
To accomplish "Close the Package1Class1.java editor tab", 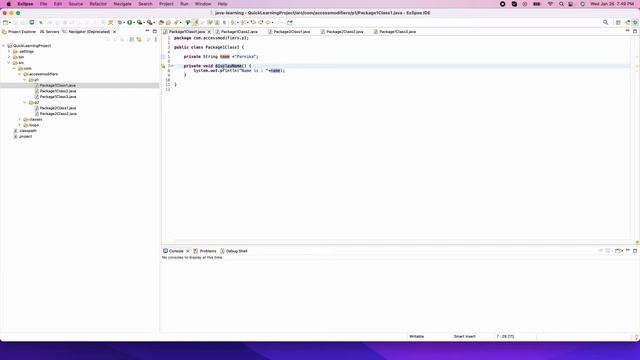I will pyautogui.click(x=209, y=31).
